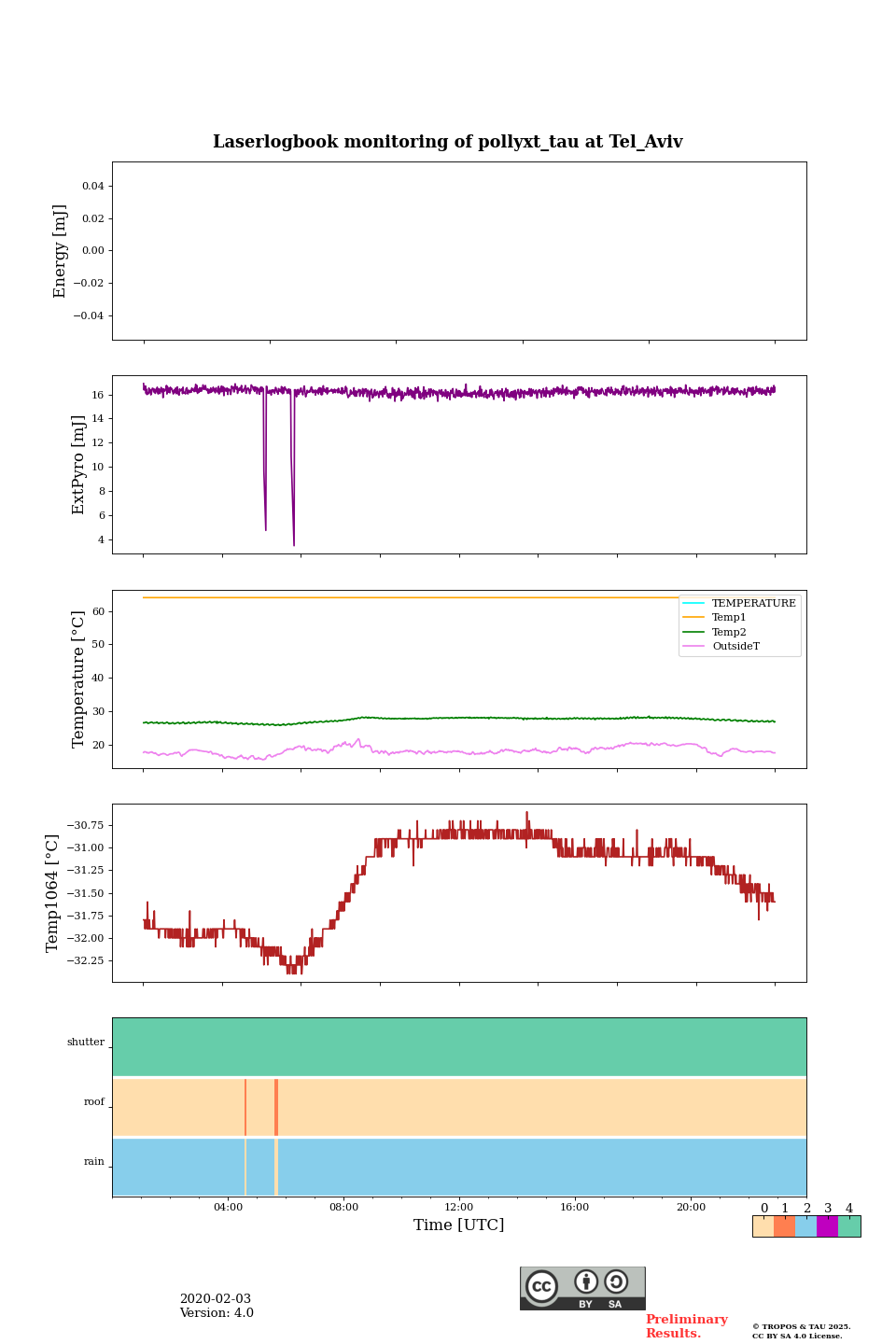Click the ExtPyro [mJ] axis label
896x1344 pixels.
tap(78, 465)
